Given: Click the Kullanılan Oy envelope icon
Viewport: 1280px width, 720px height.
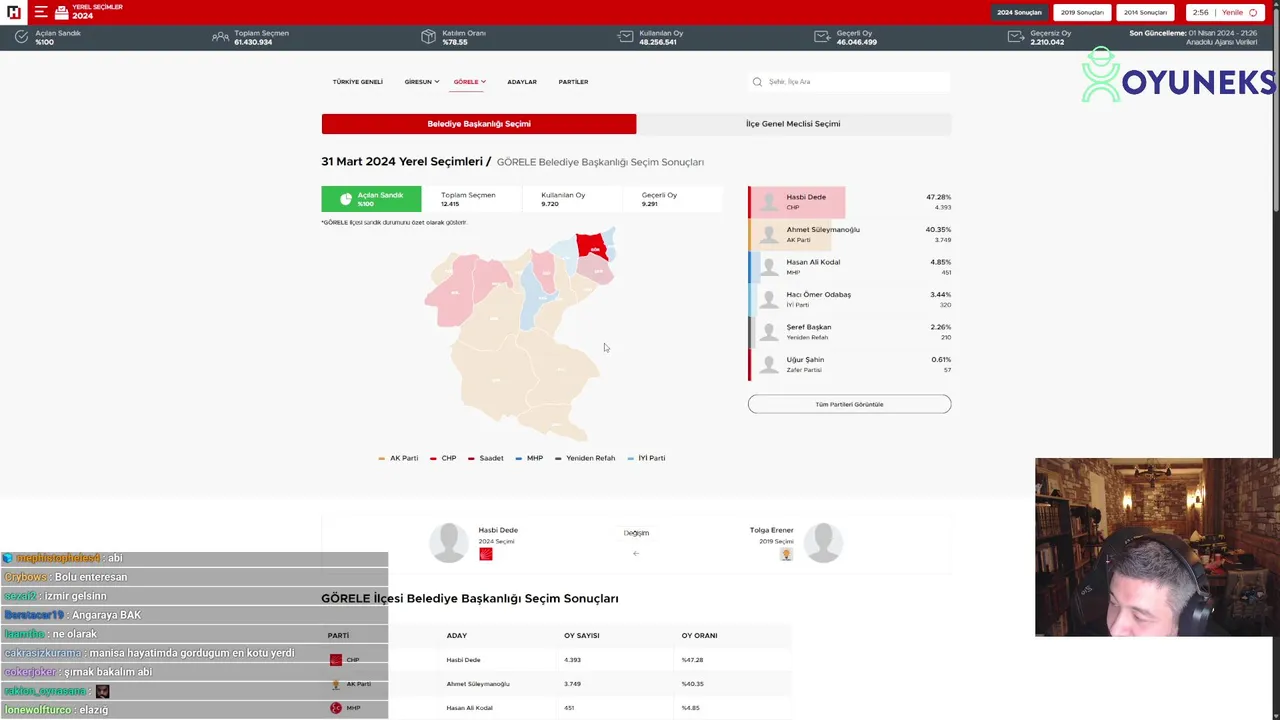Looking at the screenshot, I should 625,37.
